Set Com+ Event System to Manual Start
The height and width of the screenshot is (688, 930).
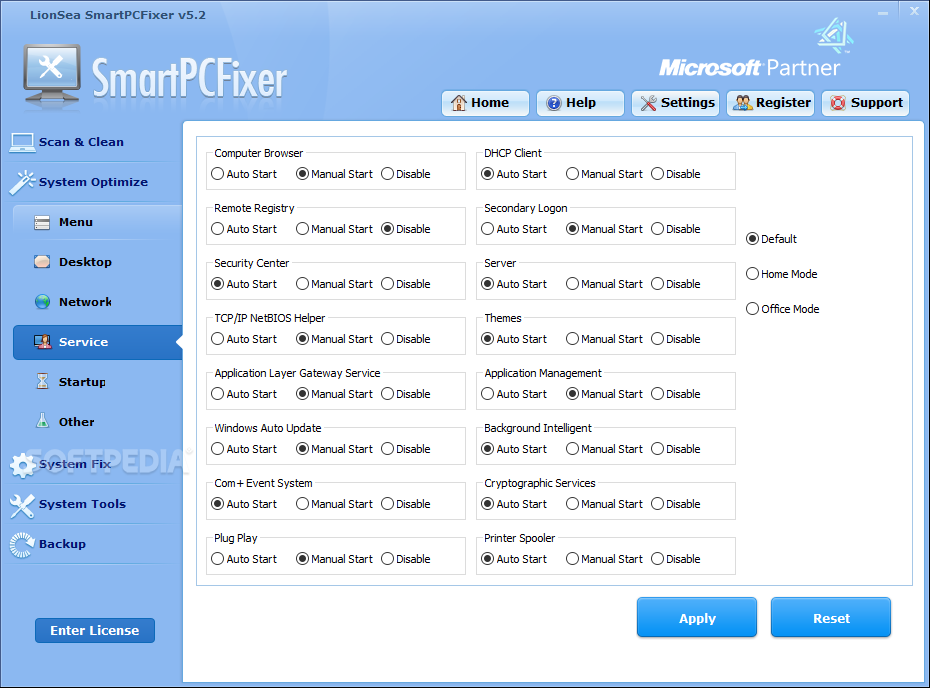(x=302, y=504)
